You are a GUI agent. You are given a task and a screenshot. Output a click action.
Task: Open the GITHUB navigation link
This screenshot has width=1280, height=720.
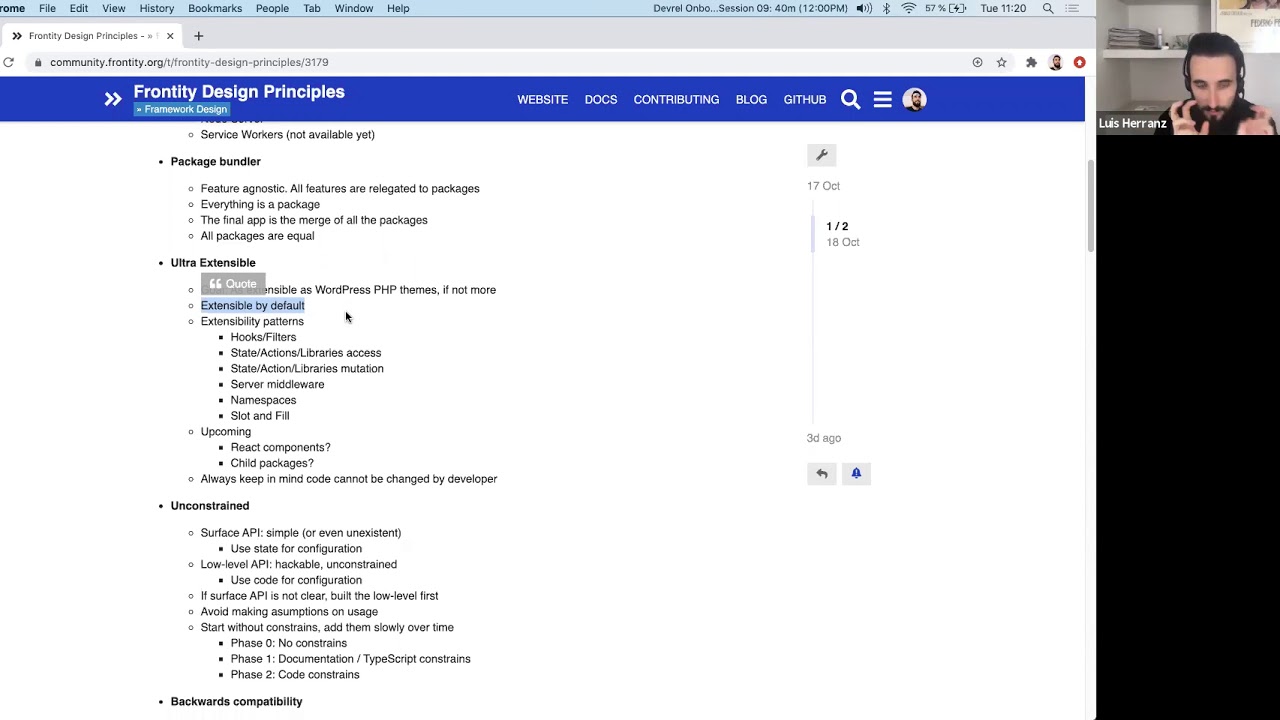(804, 99)
